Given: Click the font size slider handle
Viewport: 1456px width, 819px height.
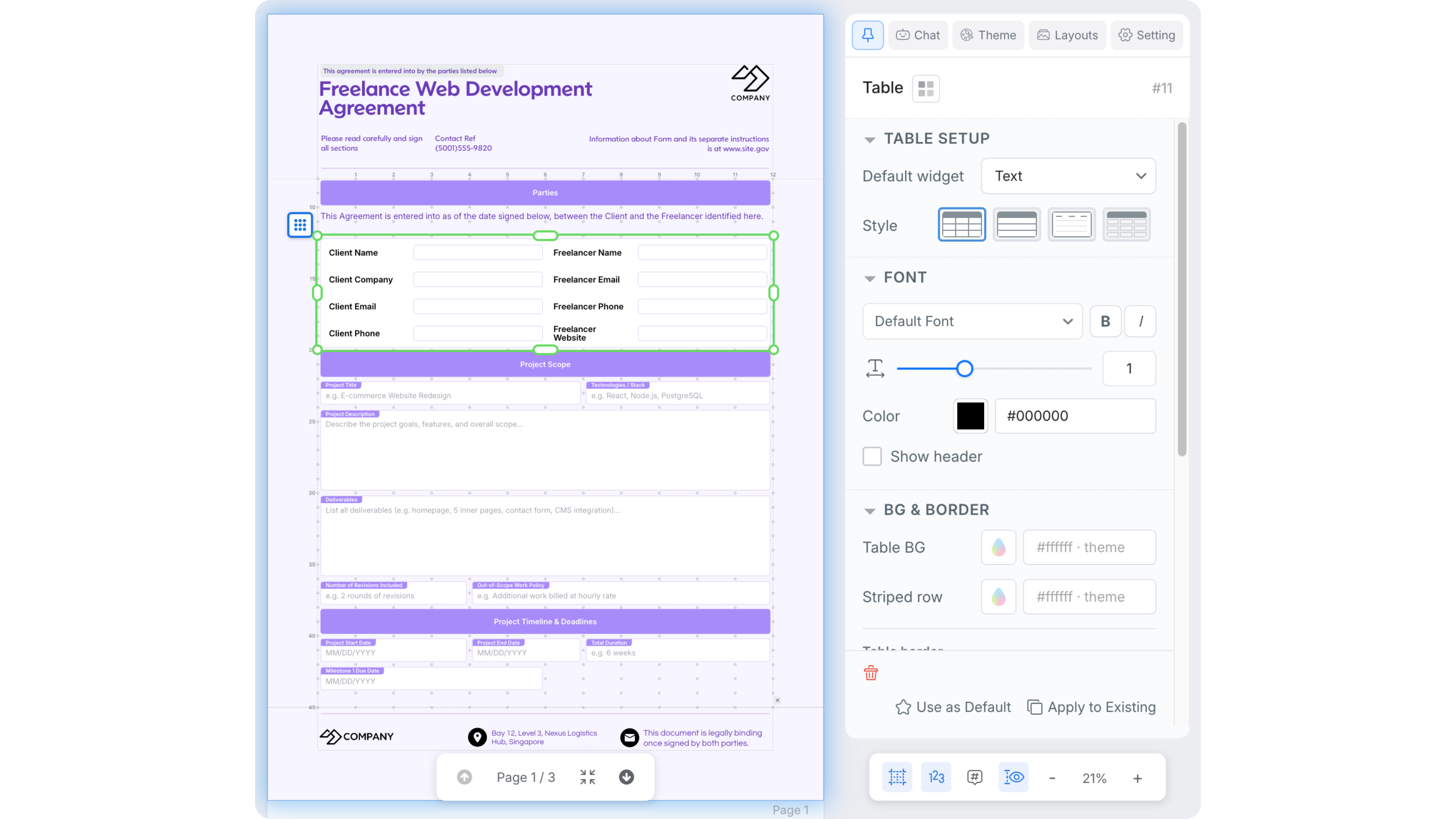Looking at the screenshot, I should click(x=964, y=369).
